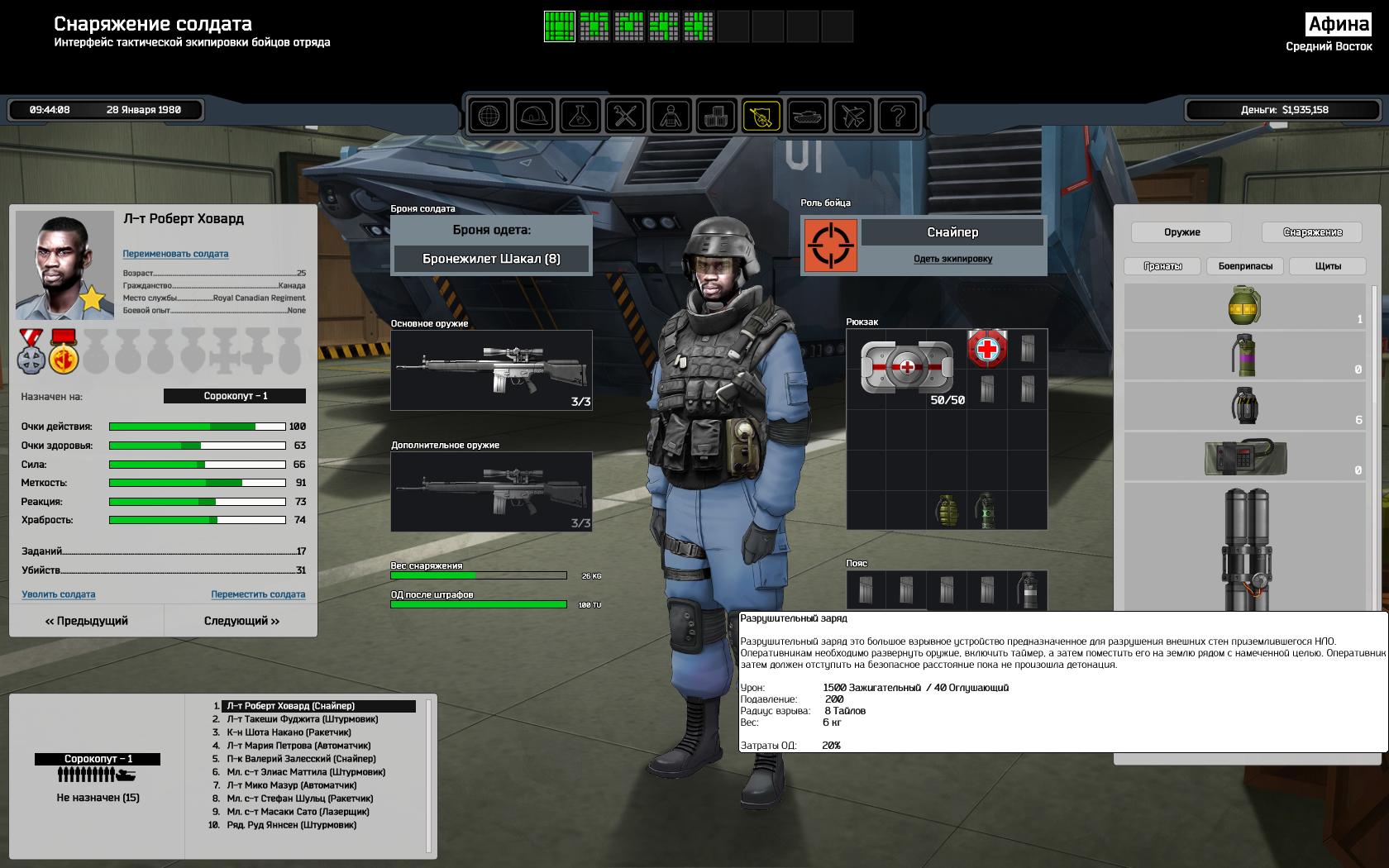Select soldier "К-н Шота Накано (Ракетчик)"
The height and width of the screenshot is (868, 1389).
pos(289,732)
